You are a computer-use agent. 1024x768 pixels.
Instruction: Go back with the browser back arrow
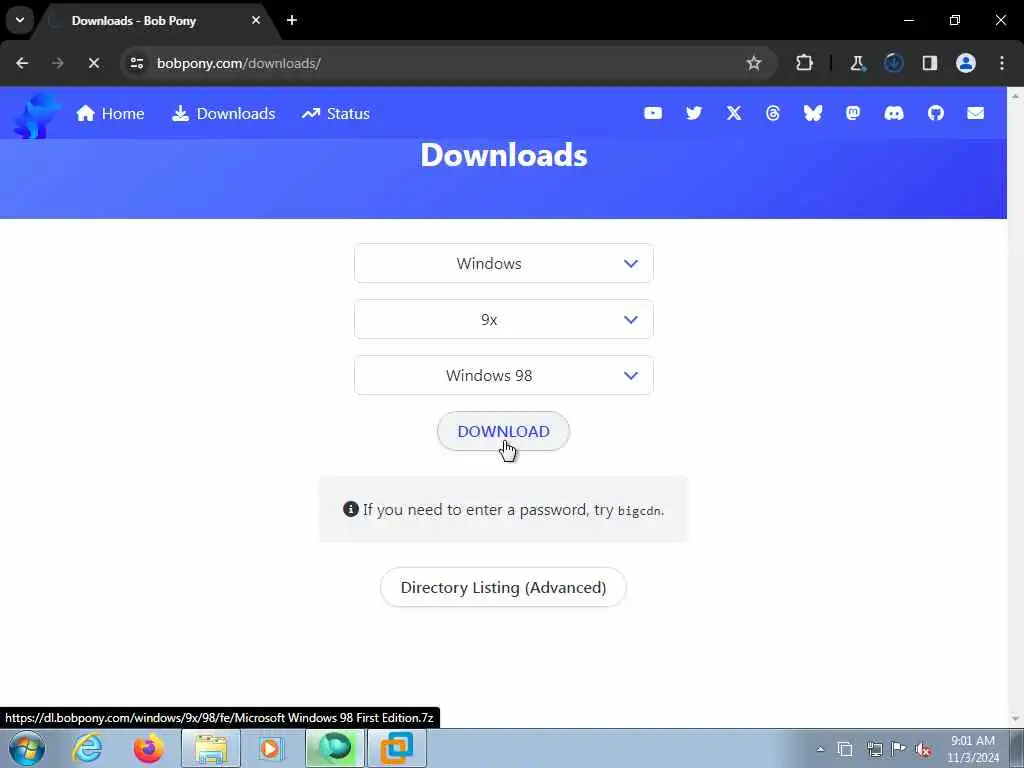click(x=22, y=63)
